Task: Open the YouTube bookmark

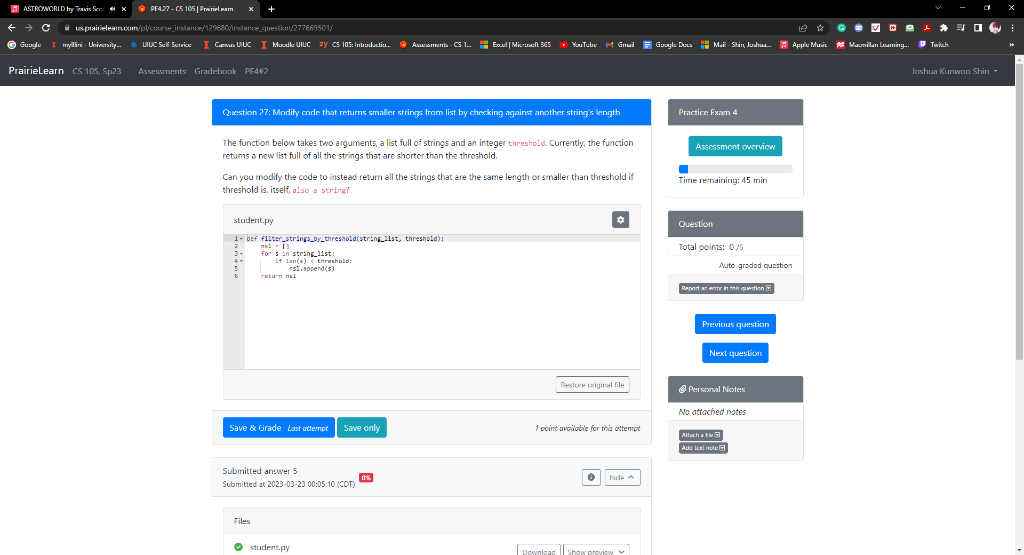Action: [x=579, y=44]
